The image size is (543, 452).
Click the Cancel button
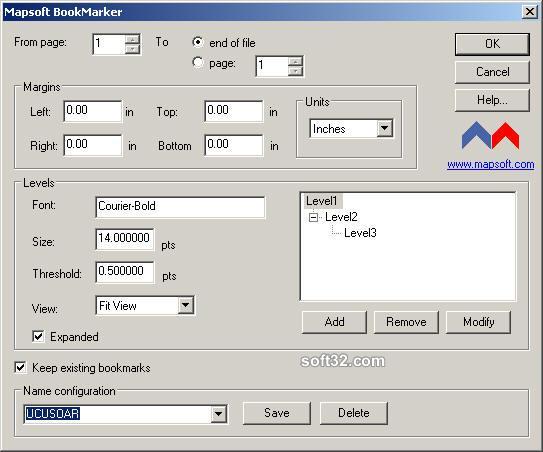(492, 72)
